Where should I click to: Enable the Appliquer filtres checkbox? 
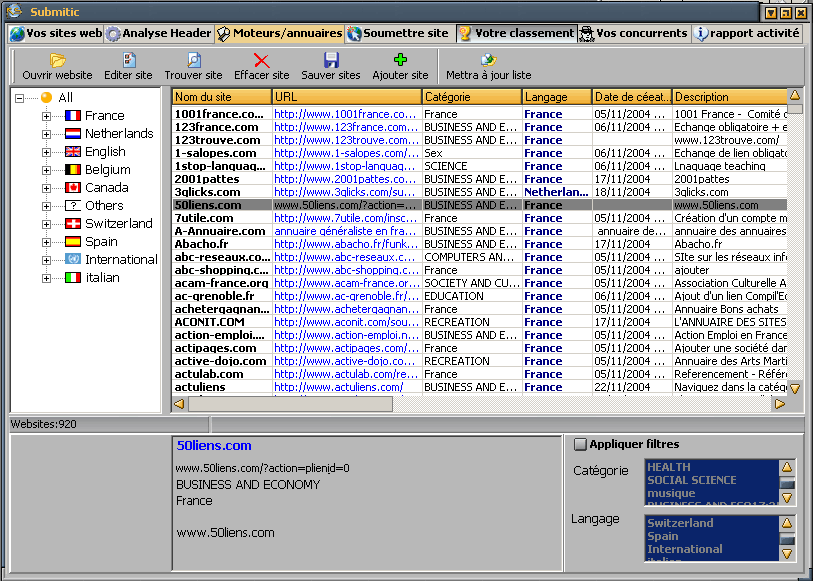point(580,444)
